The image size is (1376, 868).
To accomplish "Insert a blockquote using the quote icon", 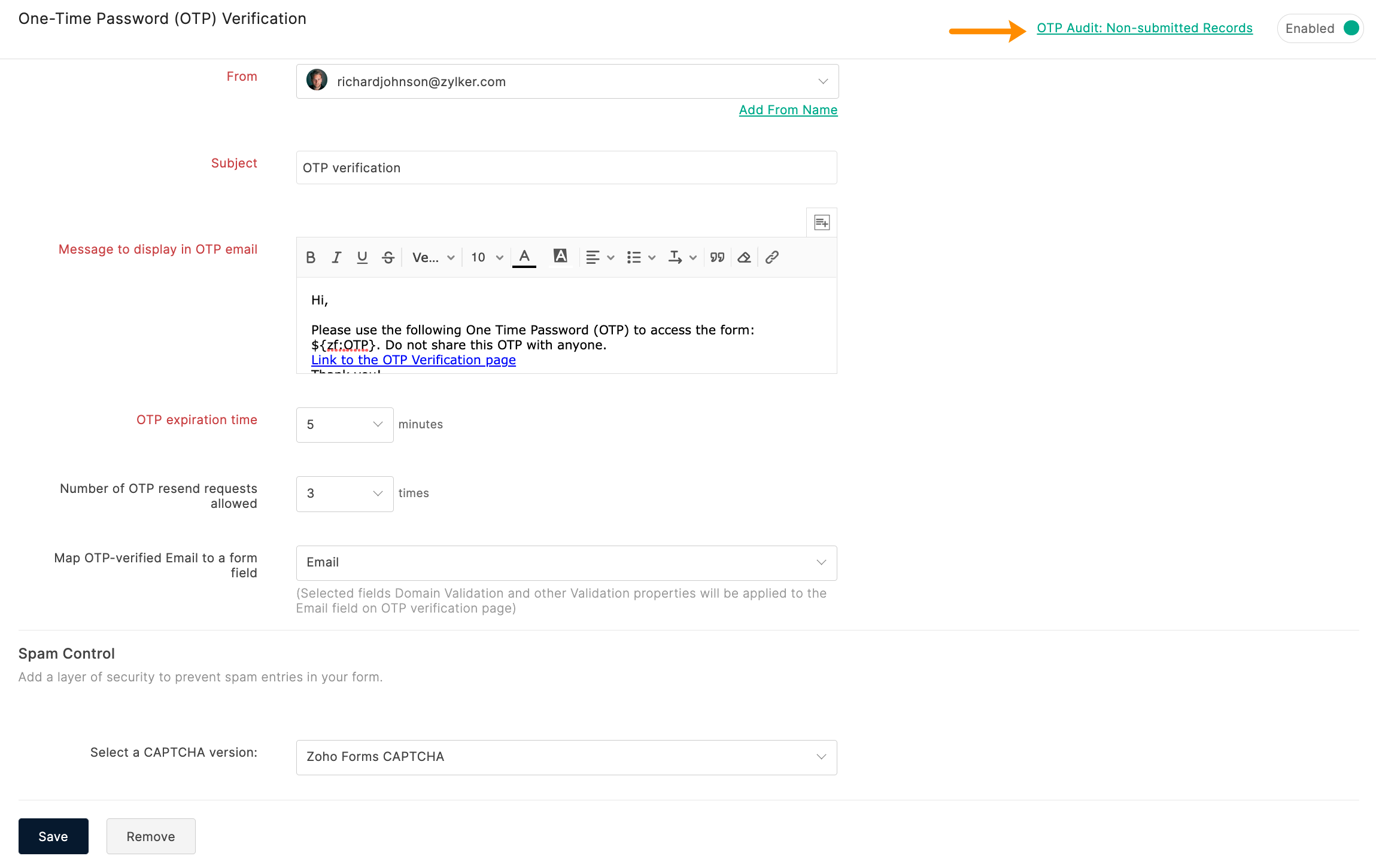I will (717, 257).
